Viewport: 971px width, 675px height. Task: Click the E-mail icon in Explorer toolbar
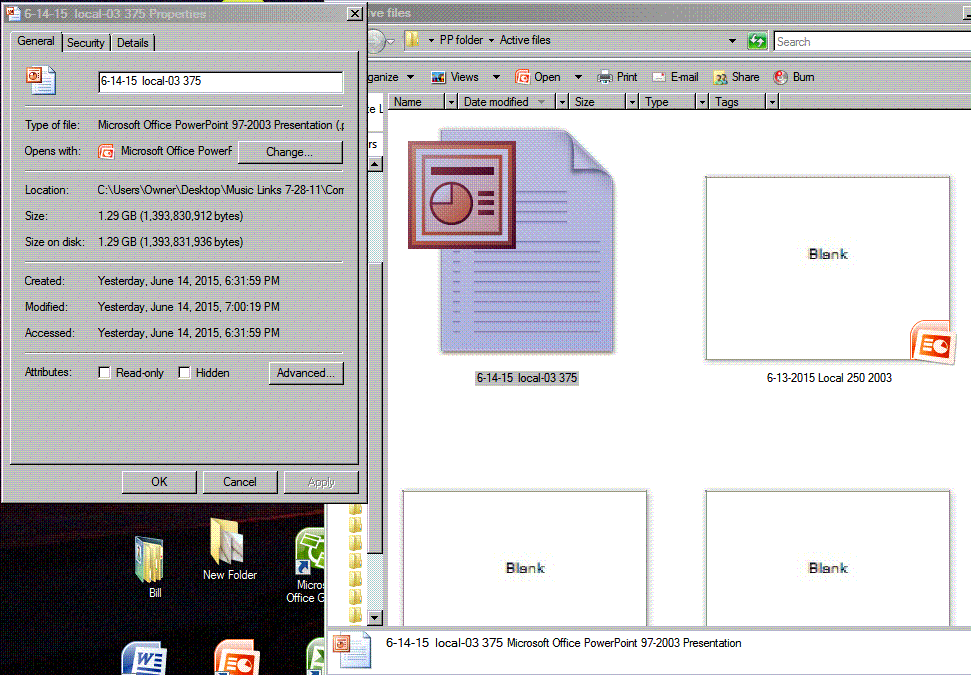point(659,77)
